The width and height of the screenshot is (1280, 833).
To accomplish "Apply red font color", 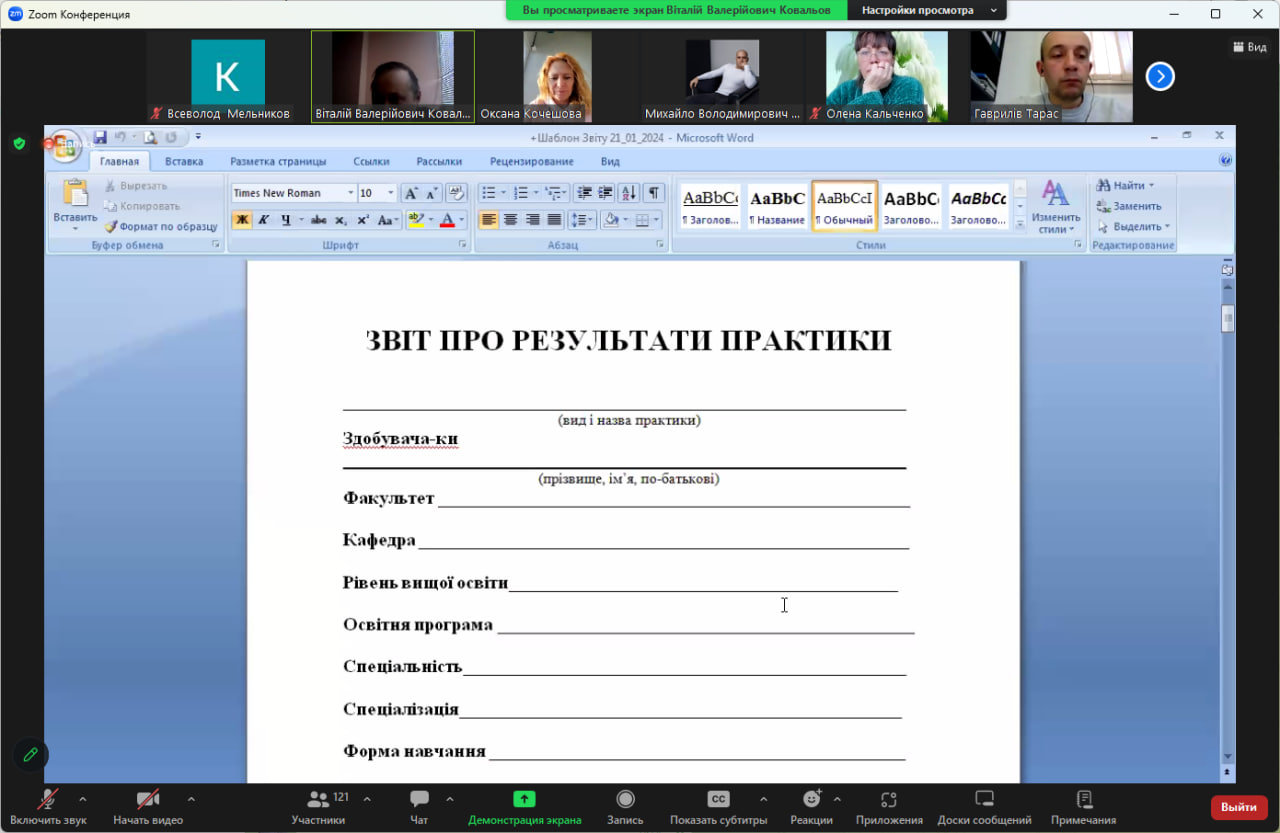I will pyautogui.click(x=448, y=220).
